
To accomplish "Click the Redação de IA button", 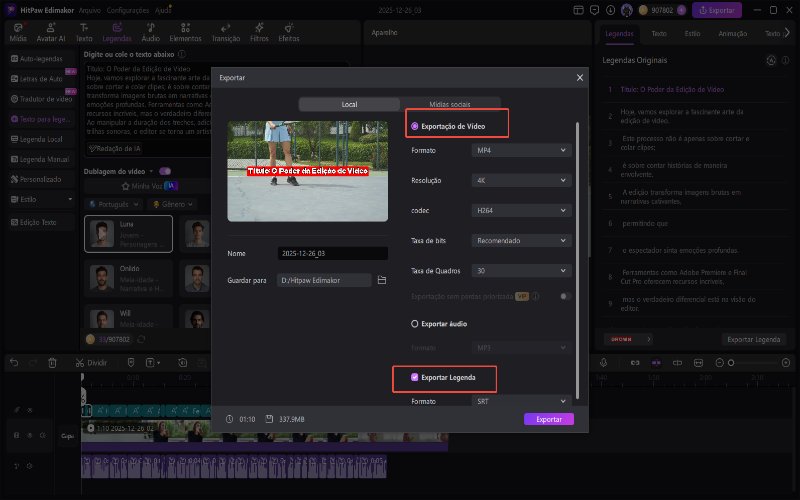I will tap(115, 148).
